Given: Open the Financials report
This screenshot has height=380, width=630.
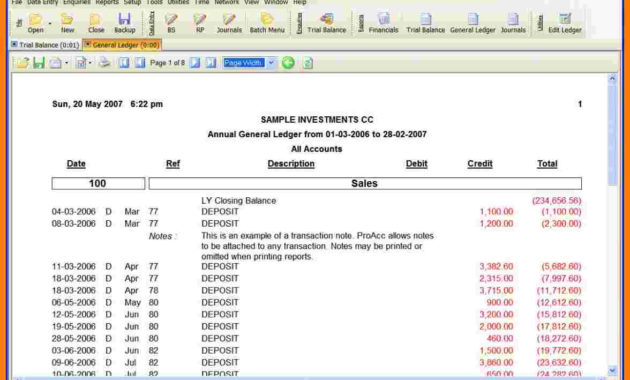Looking at the screenshot, I should [x=383, y=23].
